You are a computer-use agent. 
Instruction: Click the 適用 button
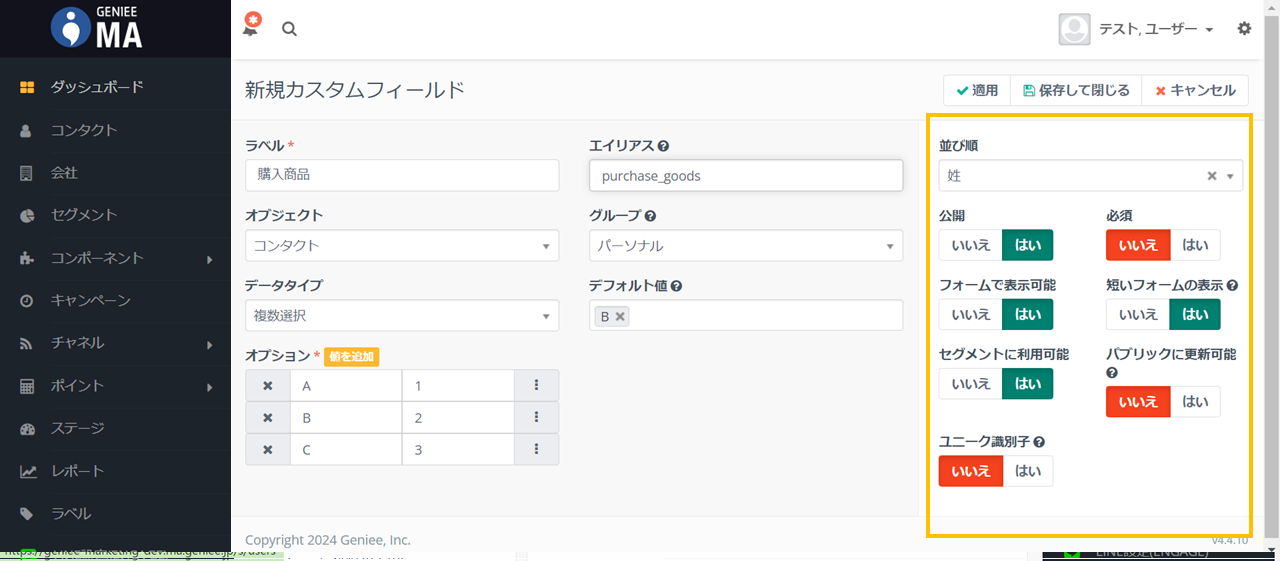tap(977, 90)
